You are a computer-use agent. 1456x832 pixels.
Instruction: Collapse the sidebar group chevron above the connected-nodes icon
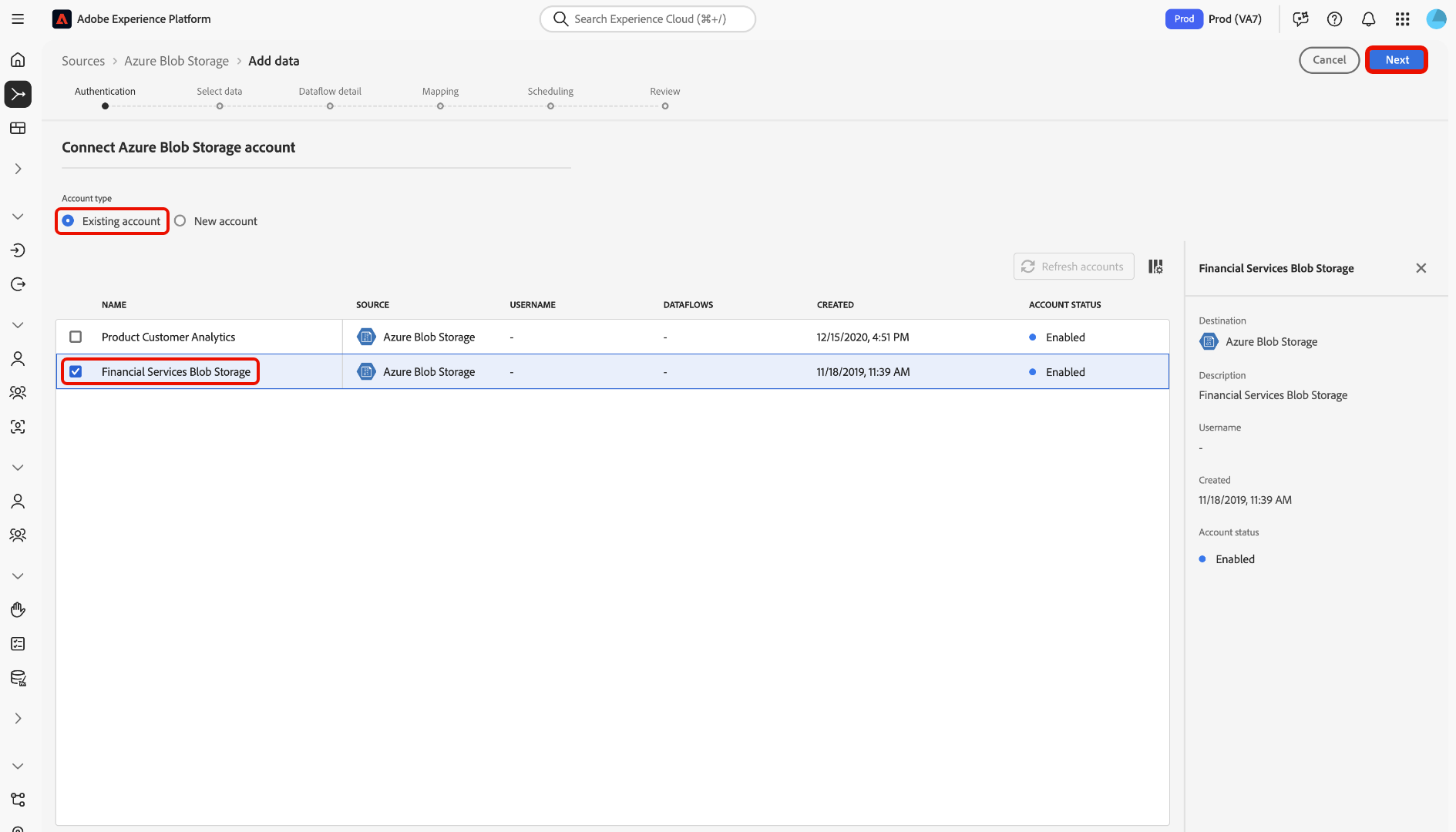(x=18, y=767)
